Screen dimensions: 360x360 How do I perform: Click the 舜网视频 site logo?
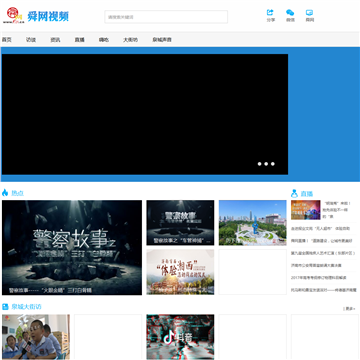click(x=36, y=16)
